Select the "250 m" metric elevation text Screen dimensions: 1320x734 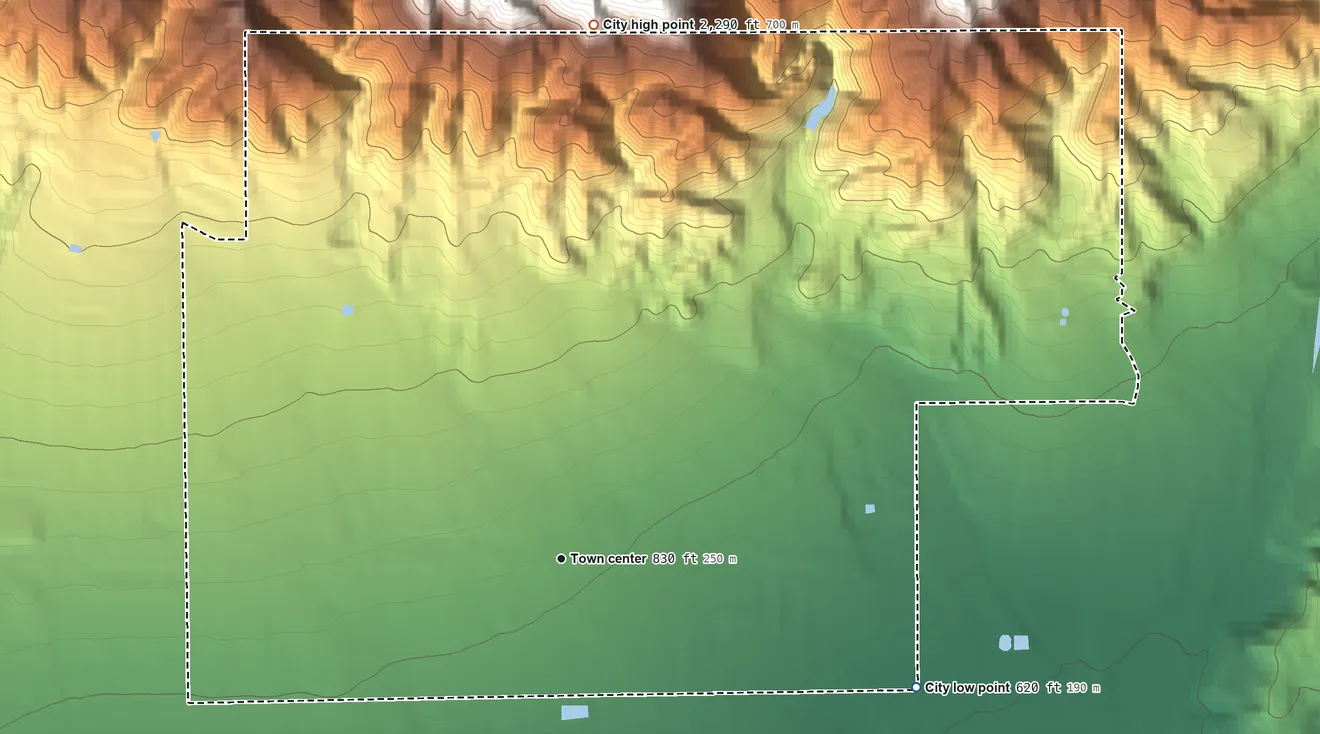720,559
